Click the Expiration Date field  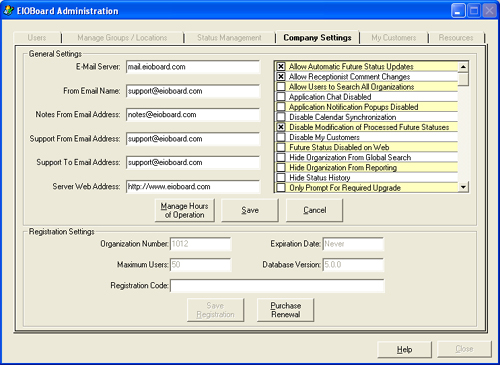[x=353, y=244]
